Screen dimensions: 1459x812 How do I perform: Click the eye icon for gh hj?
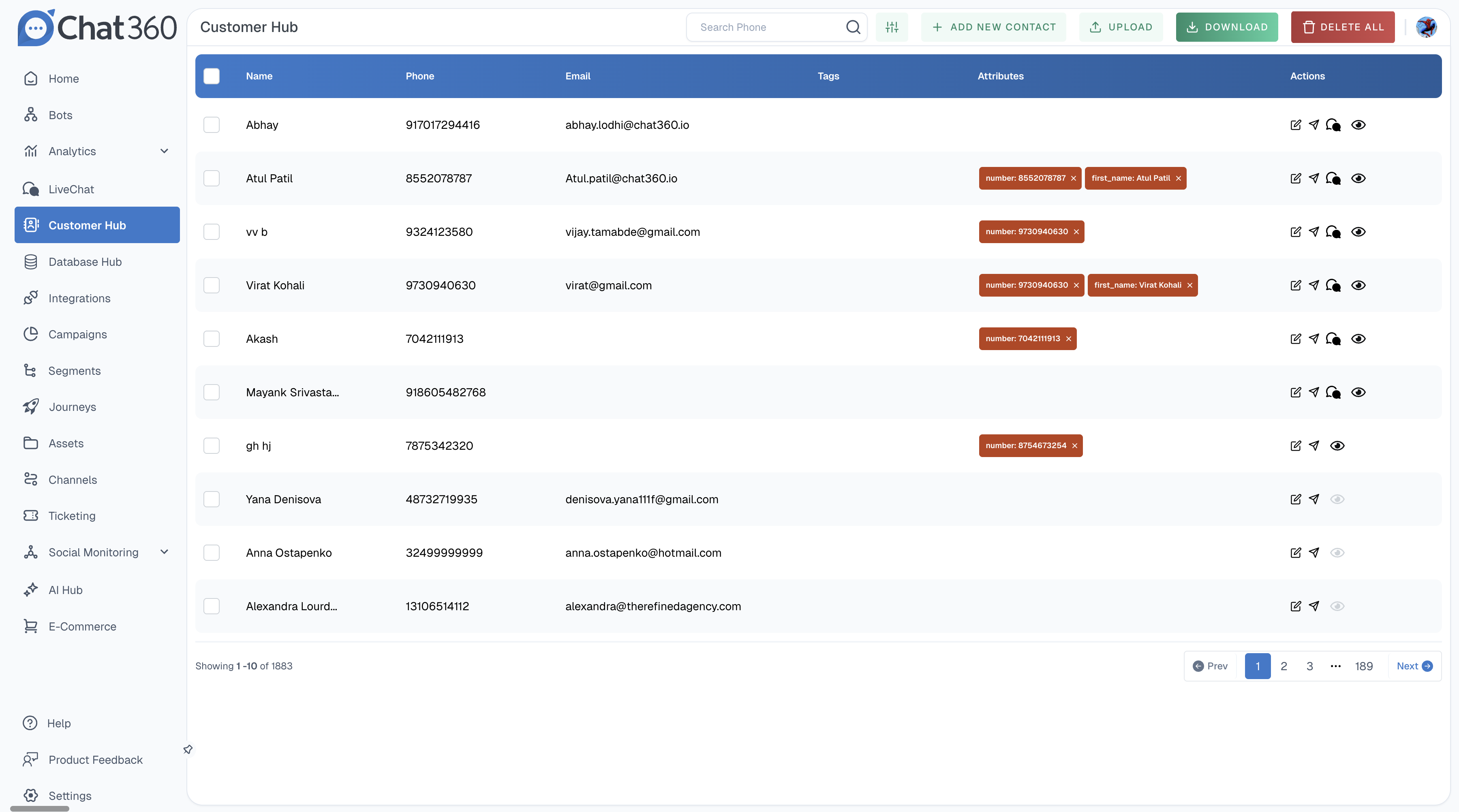pyautogui.click(x=1337, y=446)
